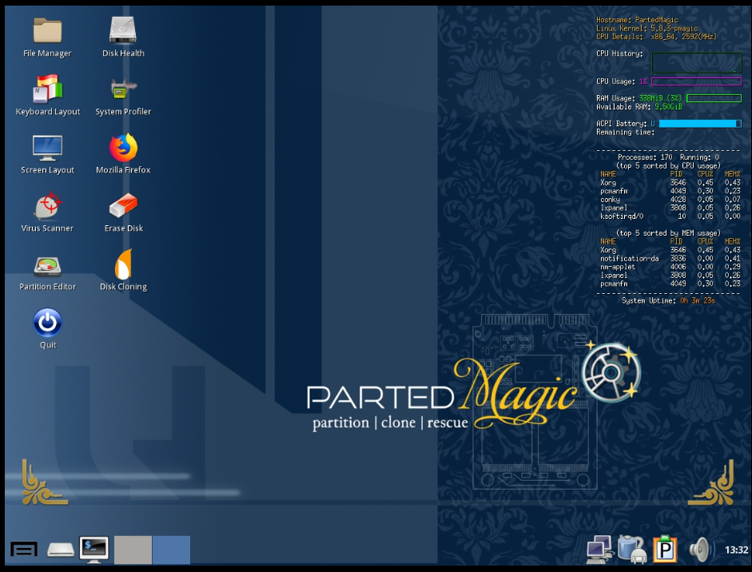Screen dimensions: 752x572
Task: Click the conky process row
Action: coord(670,199)
